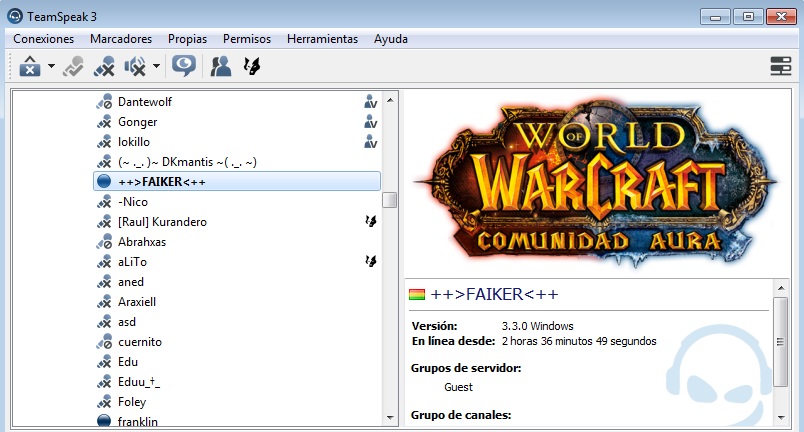Click the online time '2 horas 36 minutos 49 segundos'

[579, 341]
